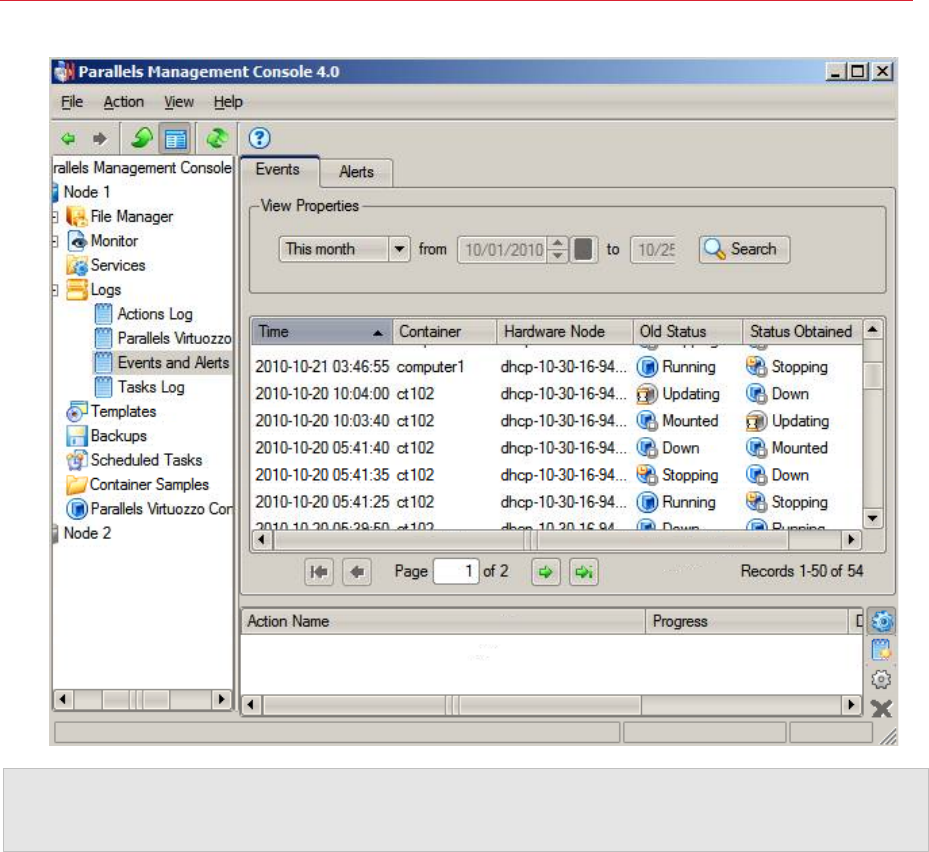Switch to the Alerts tab
Image resolution: width=929 pixels, height=852 pixels.
pyautogui.click(x=356, y=172)
